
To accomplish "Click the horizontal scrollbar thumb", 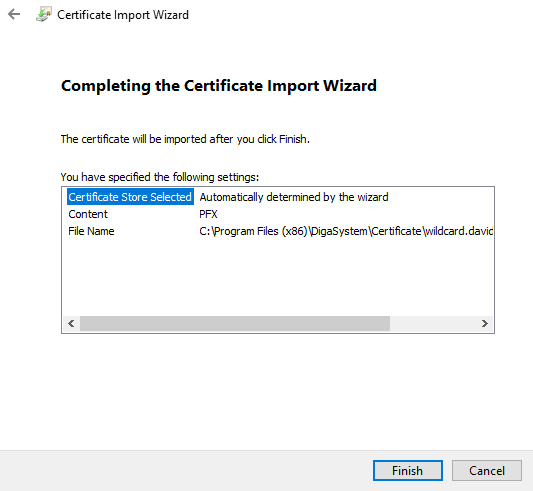I will (235, 323).
